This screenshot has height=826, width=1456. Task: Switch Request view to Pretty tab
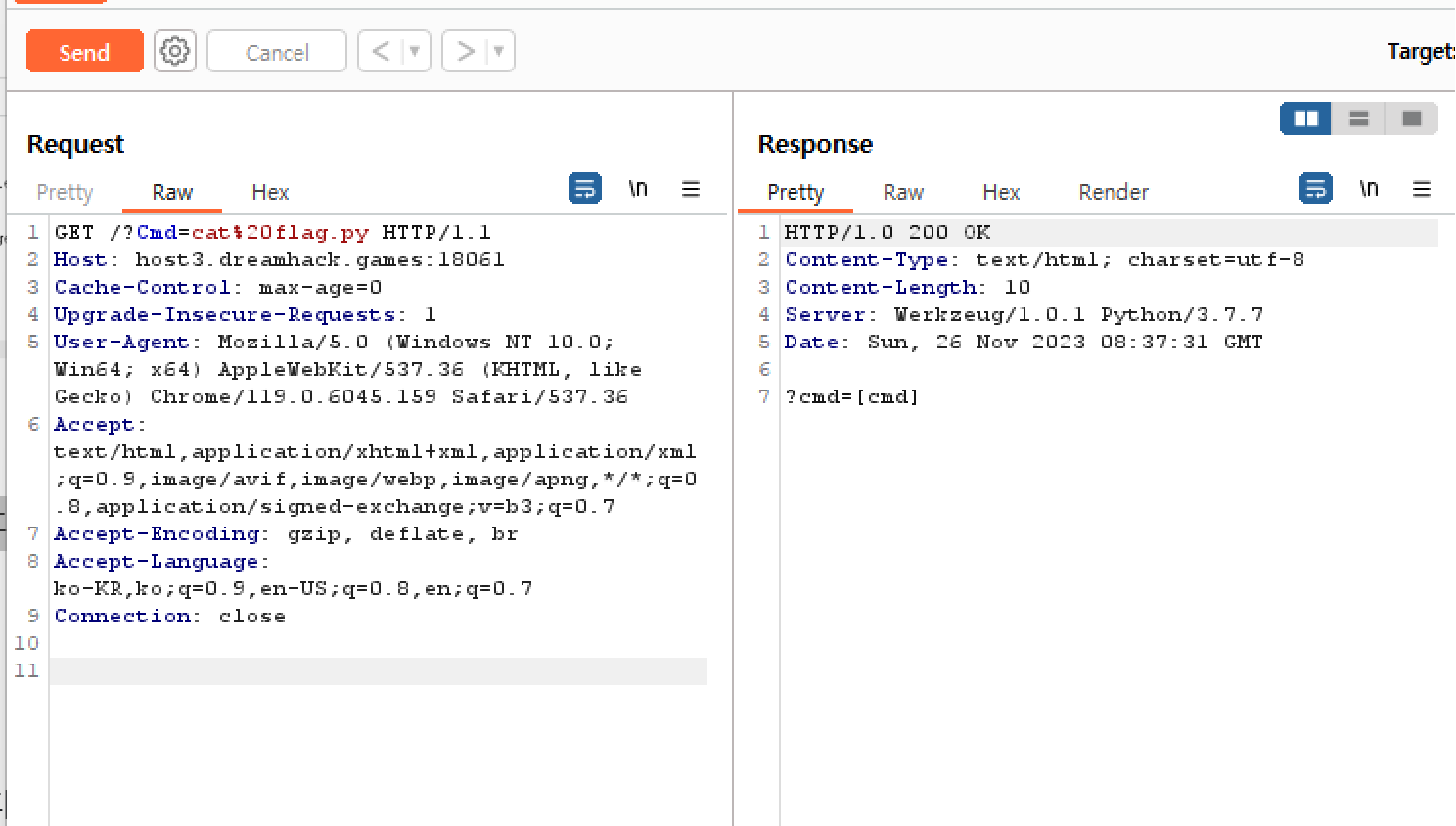point(65,192)
